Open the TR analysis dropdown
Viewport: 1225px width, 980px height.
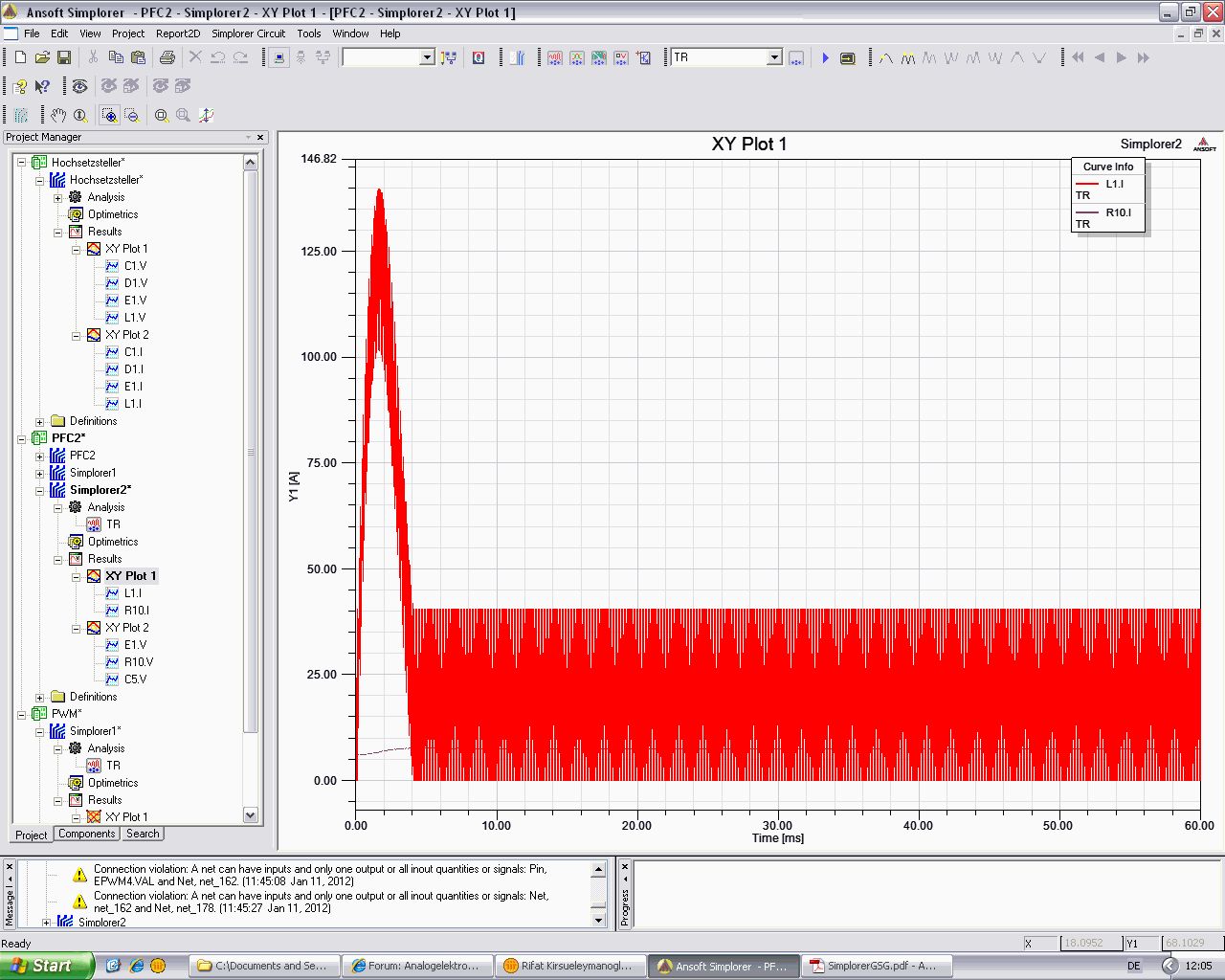(x=774, y=57)
